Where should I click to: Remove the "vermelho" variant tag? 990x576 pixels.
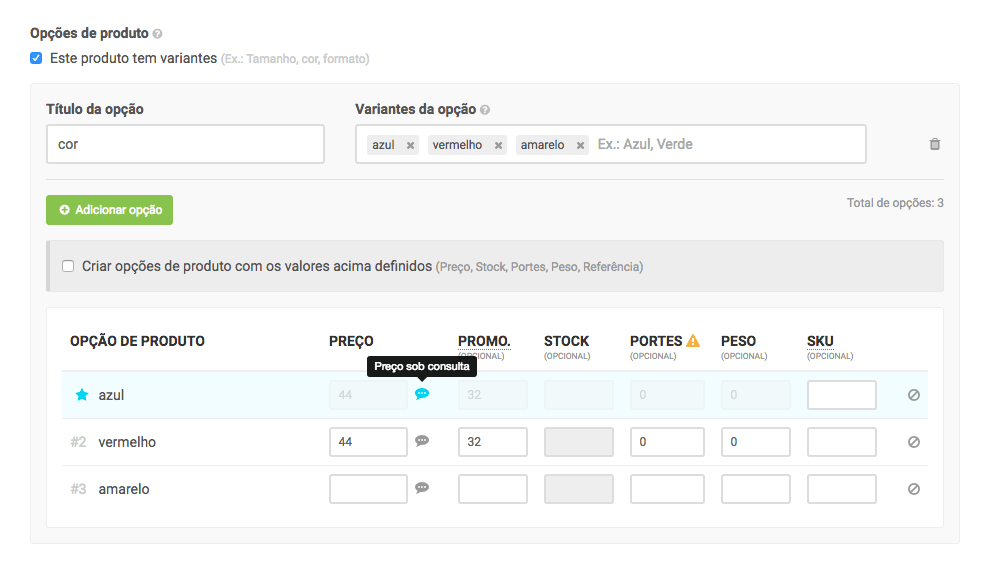497,144
